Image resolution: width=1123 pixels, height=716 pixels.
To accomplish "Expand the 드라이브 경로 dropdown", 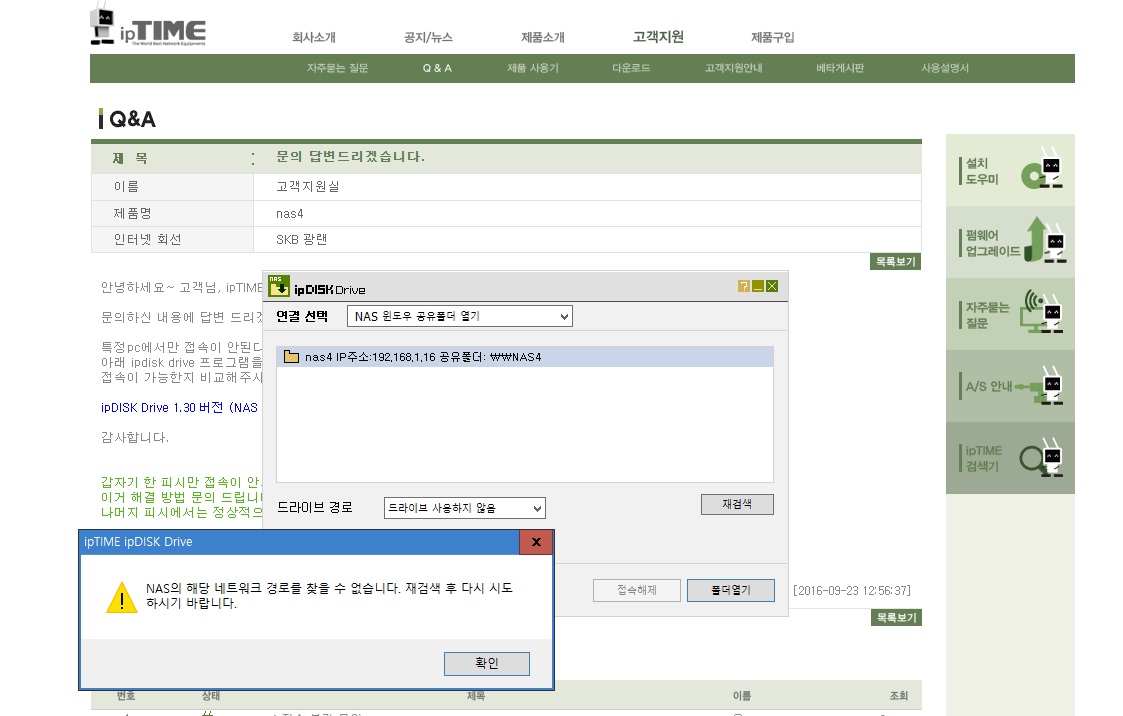I will click(x=465, y=508).
